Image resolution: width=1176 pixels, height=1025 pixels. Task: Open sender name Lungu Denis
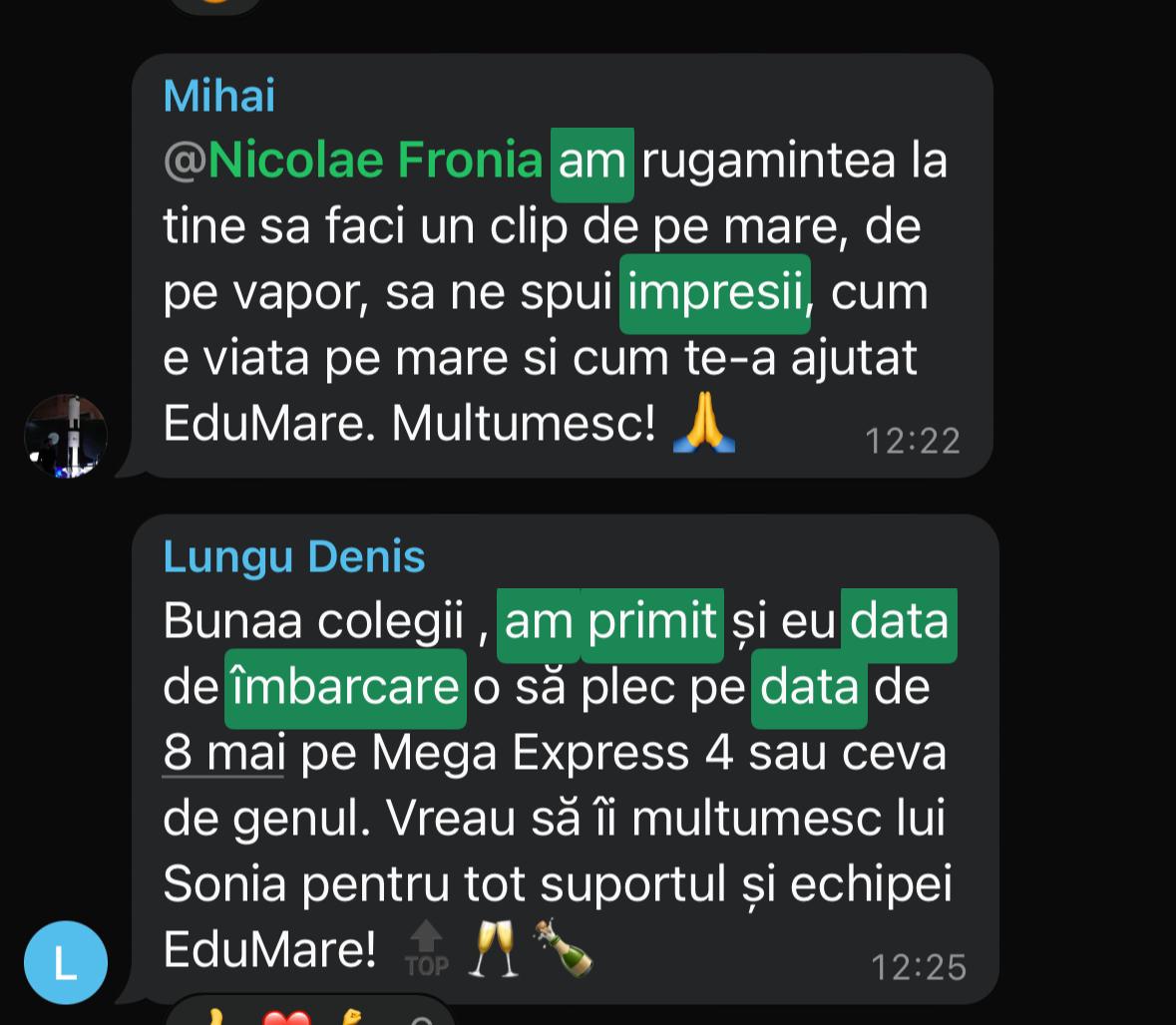(294, 556)
